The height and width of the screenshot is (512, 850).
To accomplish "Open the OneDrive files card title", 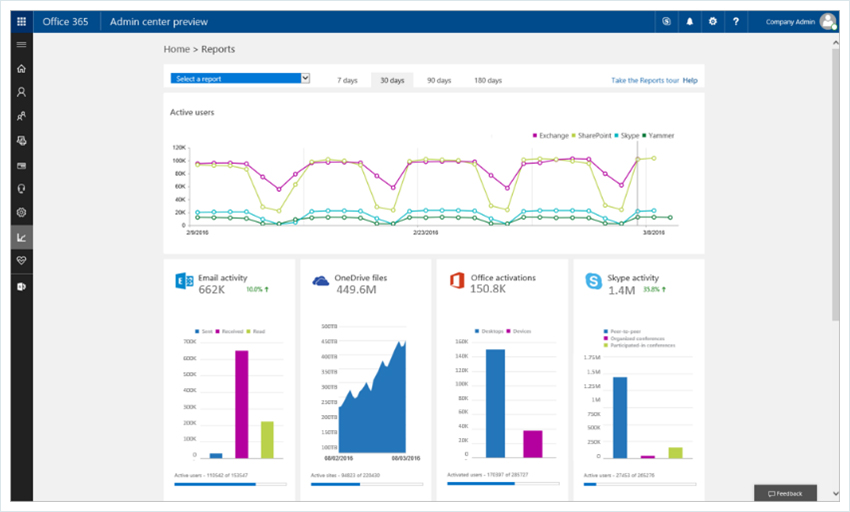I will (x=360, y=278).
